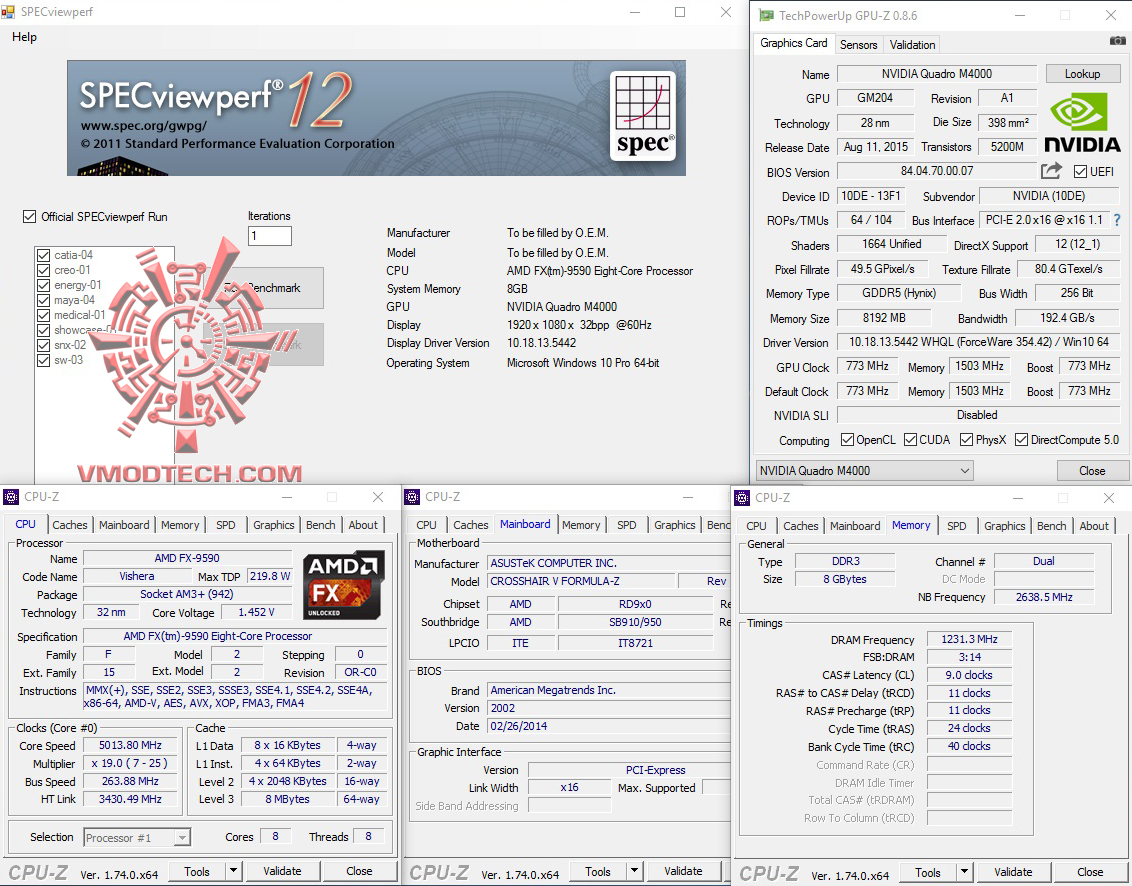Toggle the PhysX checkbox in GPU-Z

[x=966, y=440]
